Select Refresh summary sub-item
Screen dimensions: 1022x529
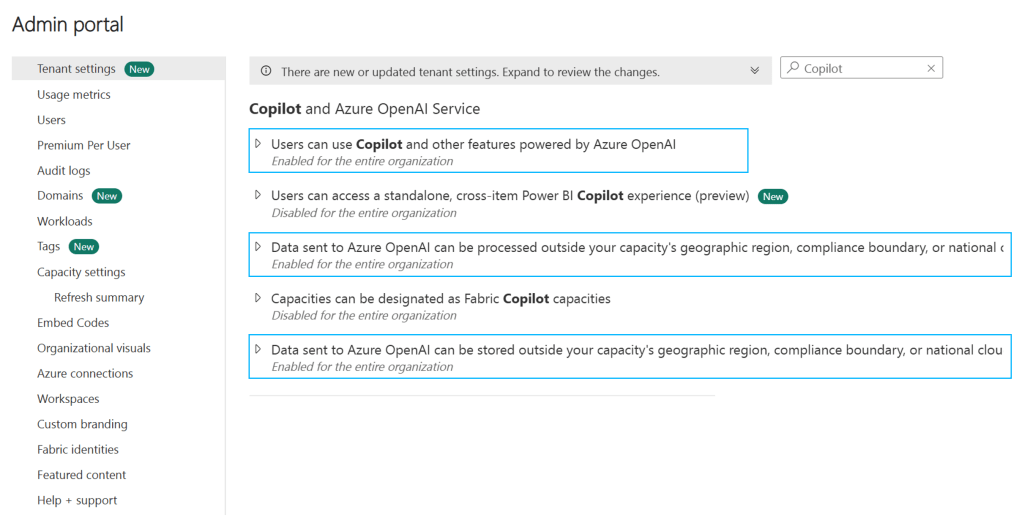tap(99, 298)
